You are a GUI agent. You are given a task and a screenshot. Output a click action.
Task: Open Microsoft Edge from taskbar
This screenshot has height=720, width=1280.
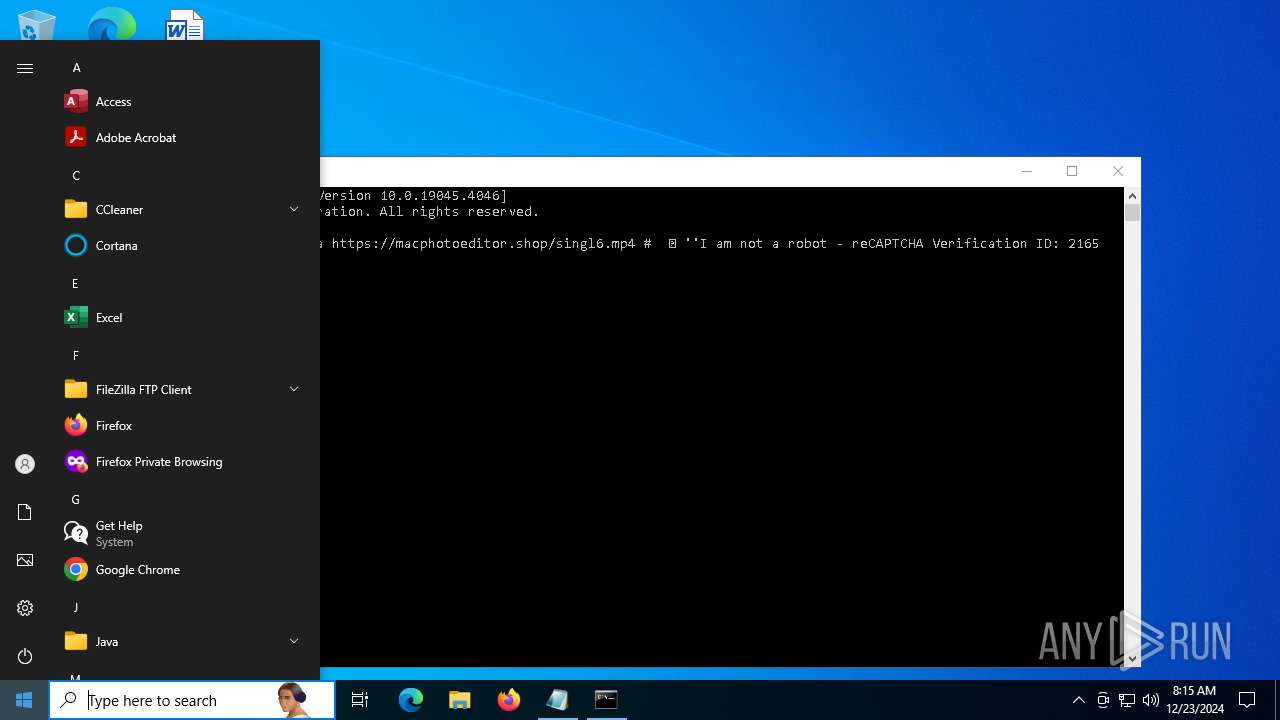click(x=411, y=700)
